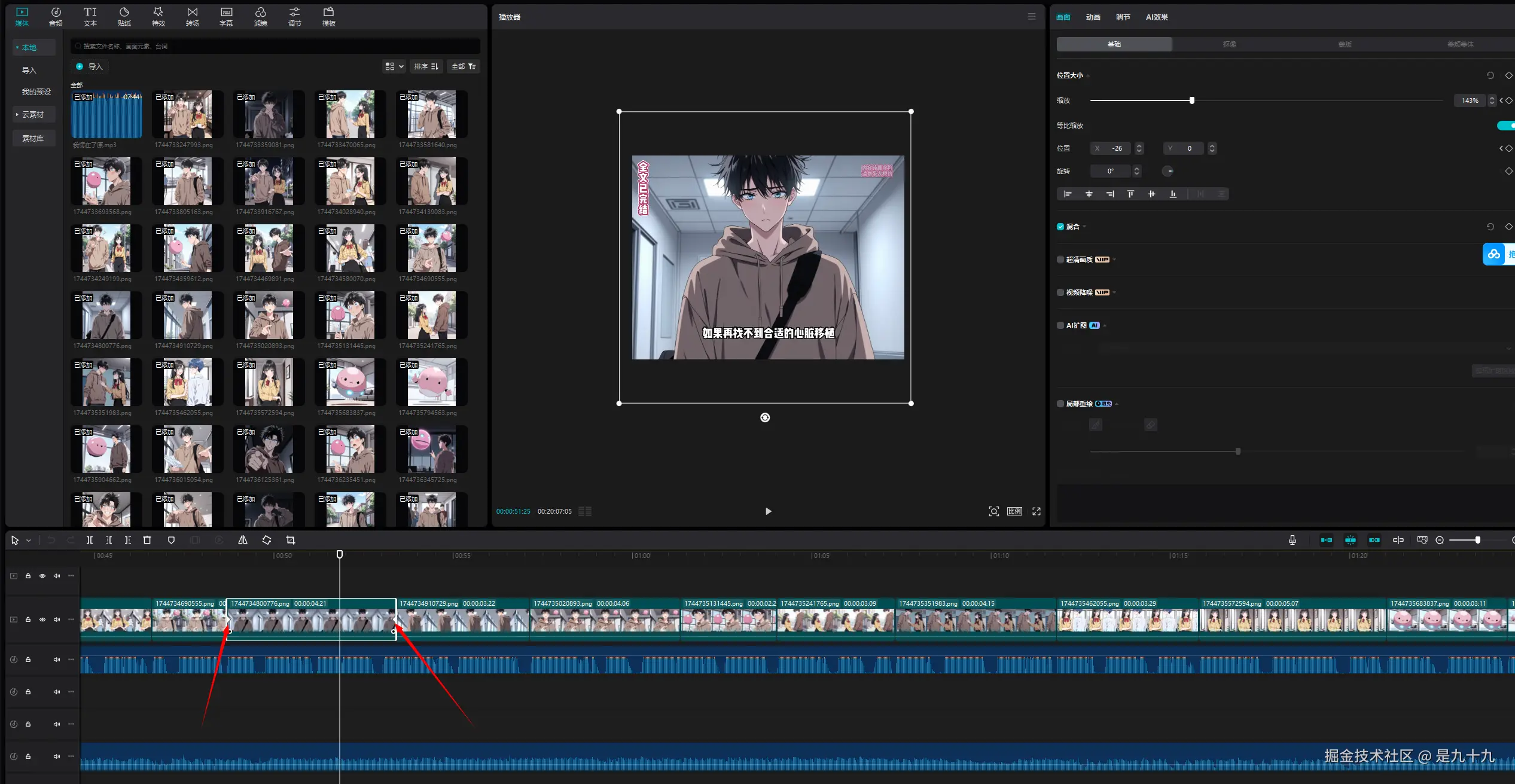
Task: Uncheck the 混合 blend checkbox
Action: (1060, 227)
